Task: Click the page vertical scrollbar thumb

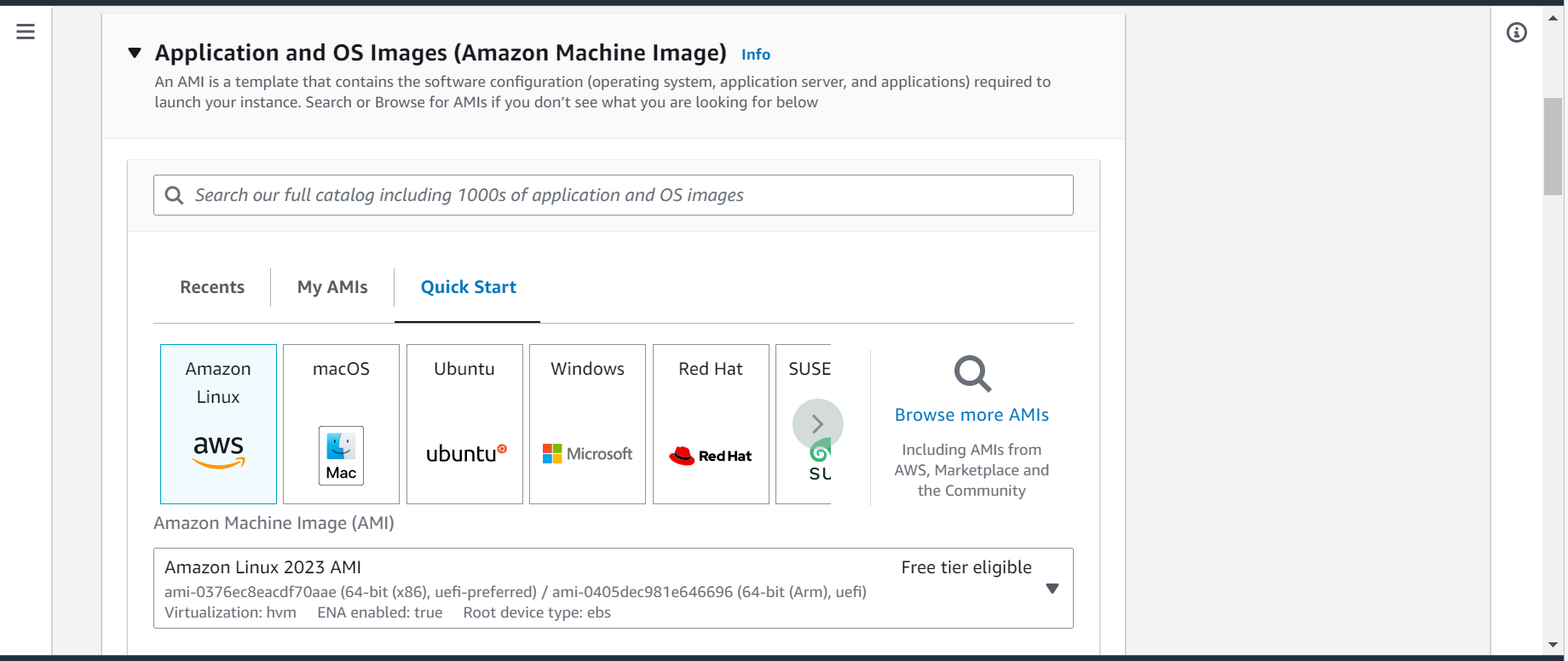Action: [x=1553, y=147]
